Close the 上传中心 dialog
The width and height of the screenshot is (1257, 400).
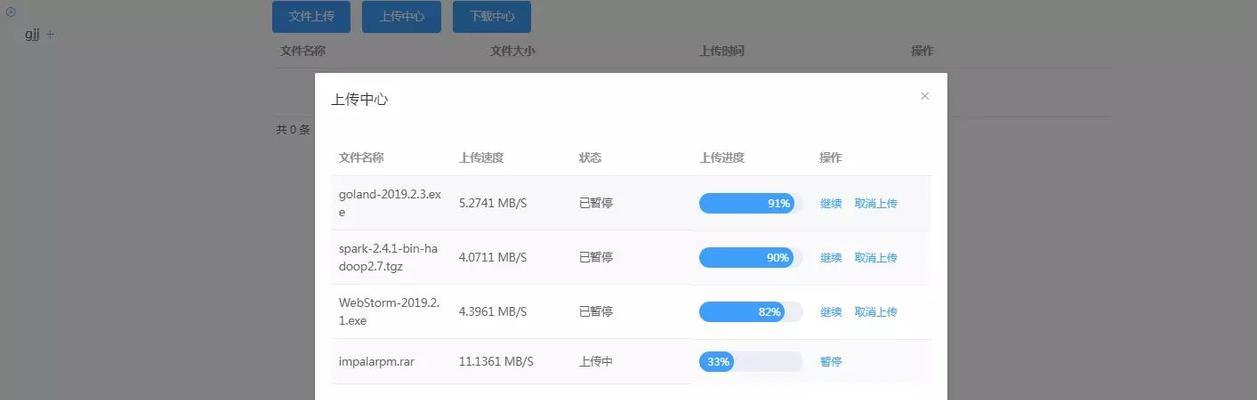click(925, 96)
